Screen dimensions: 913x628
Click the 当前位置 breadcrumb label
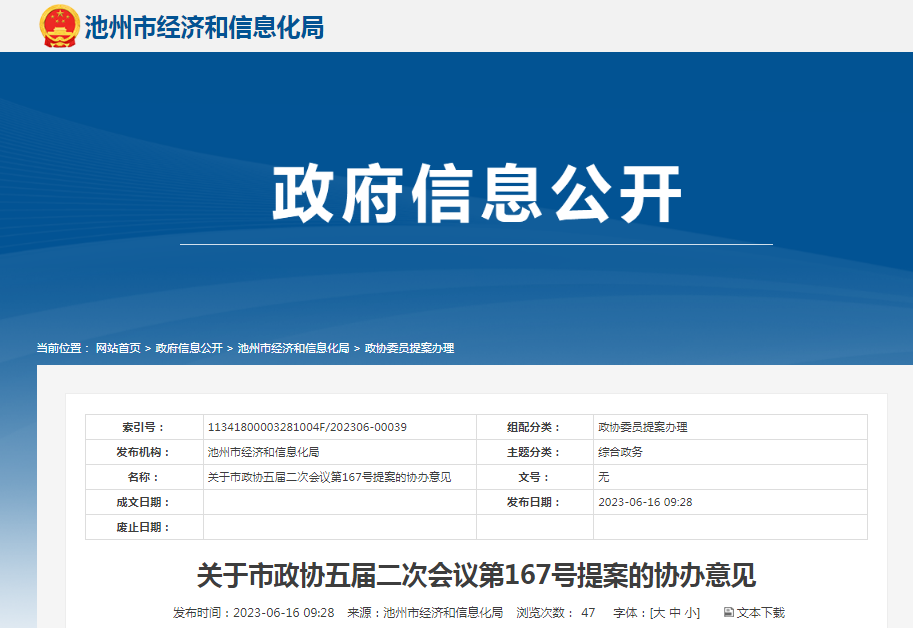[x=62, y=348]
